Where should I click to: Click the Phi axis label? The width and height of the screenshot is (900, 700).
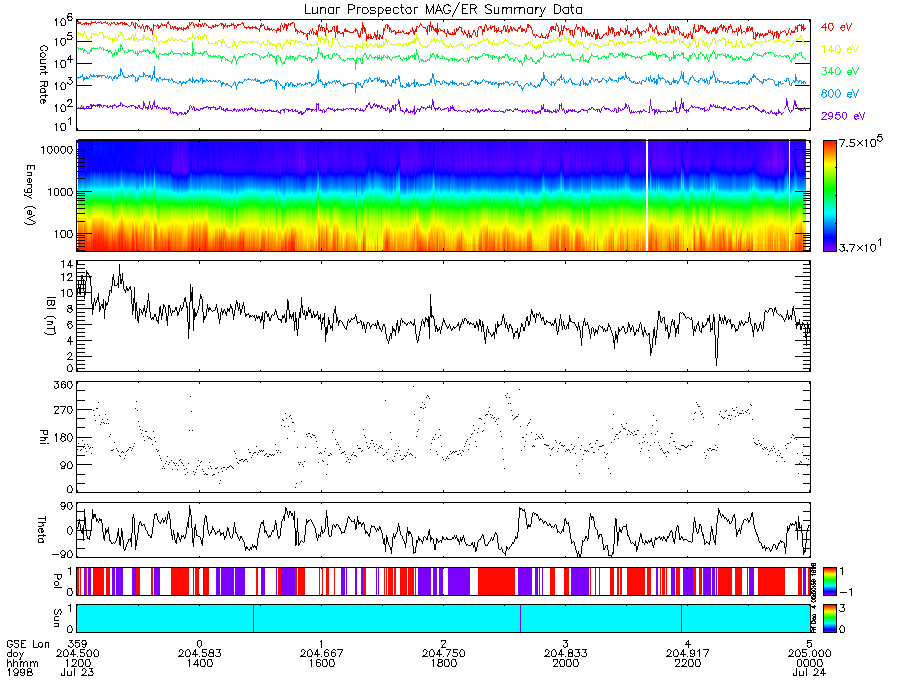tap(43, 436)
